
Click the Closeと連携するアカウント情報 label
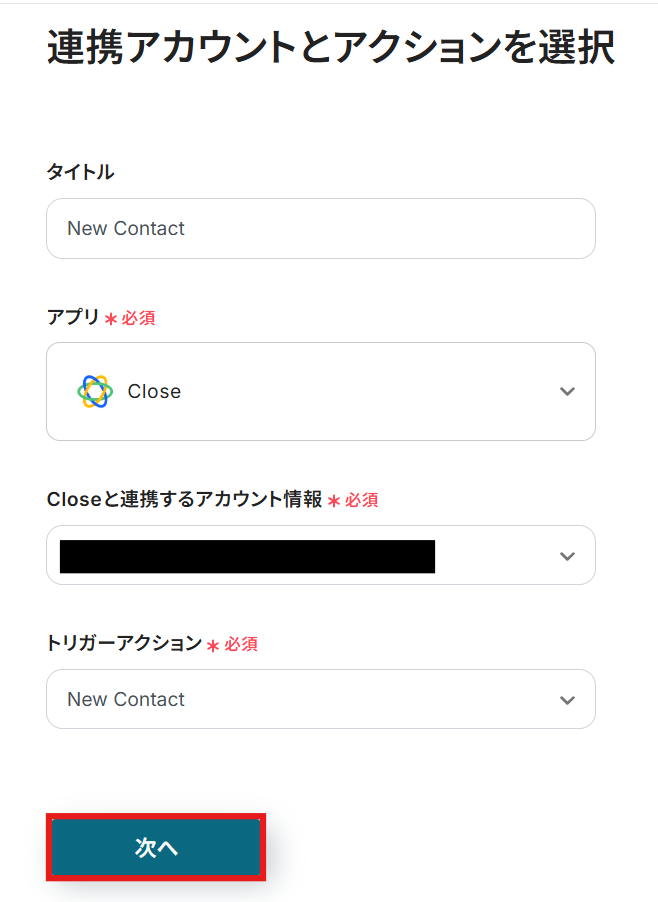click(184, 500)
